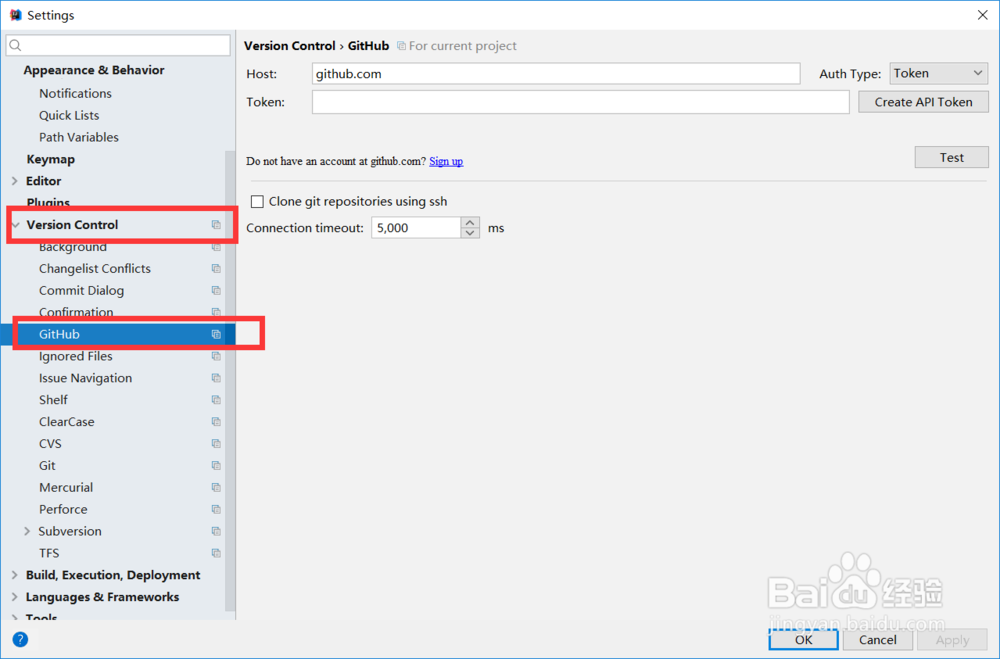Open Shelf settings

[x=53, y=400]
